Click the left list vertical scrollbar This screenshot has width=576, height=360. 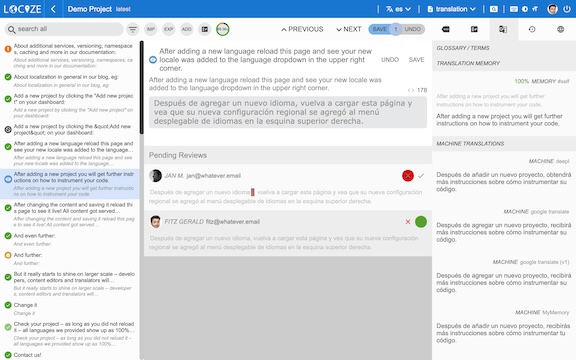coord(142,87)
